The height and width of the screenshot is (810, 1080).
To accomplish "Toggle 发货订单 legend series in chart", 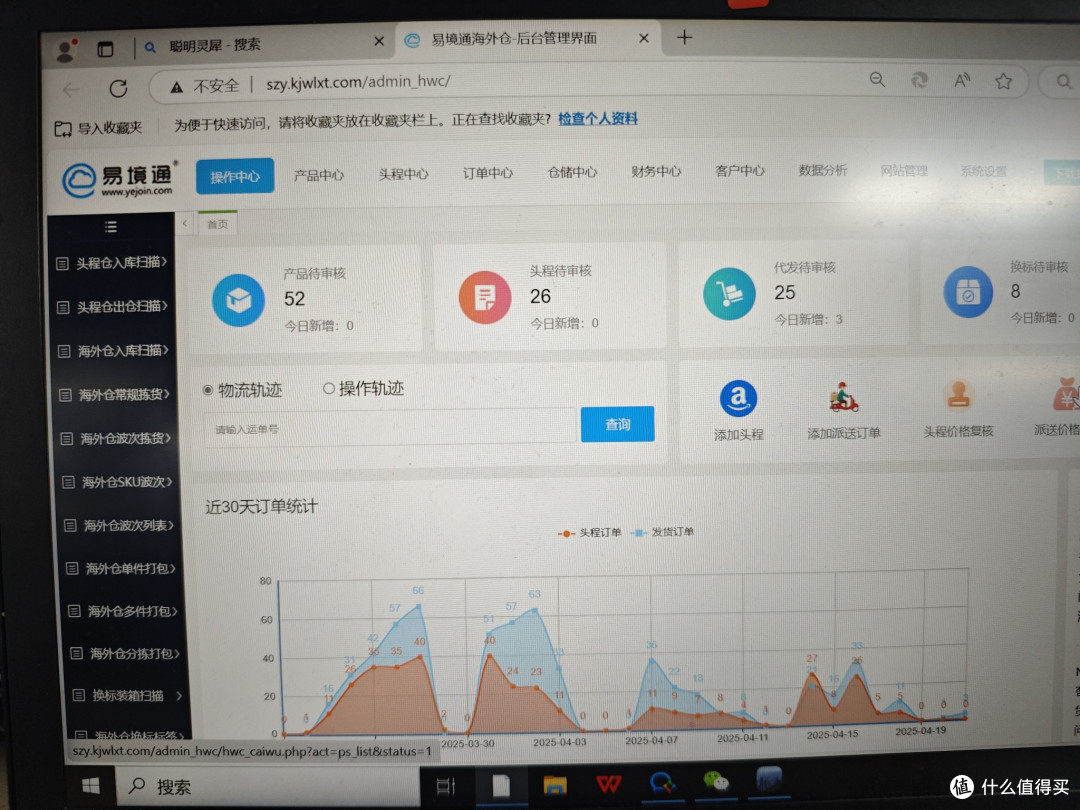I will [x=662, y=532].
